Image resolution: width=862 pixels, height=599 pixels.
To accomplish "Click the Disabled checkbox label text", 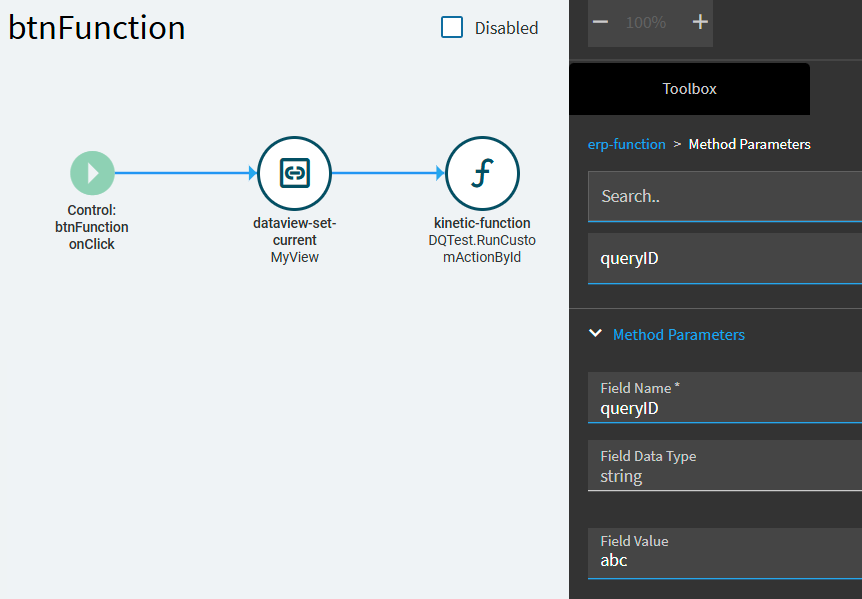I will 506,28.
